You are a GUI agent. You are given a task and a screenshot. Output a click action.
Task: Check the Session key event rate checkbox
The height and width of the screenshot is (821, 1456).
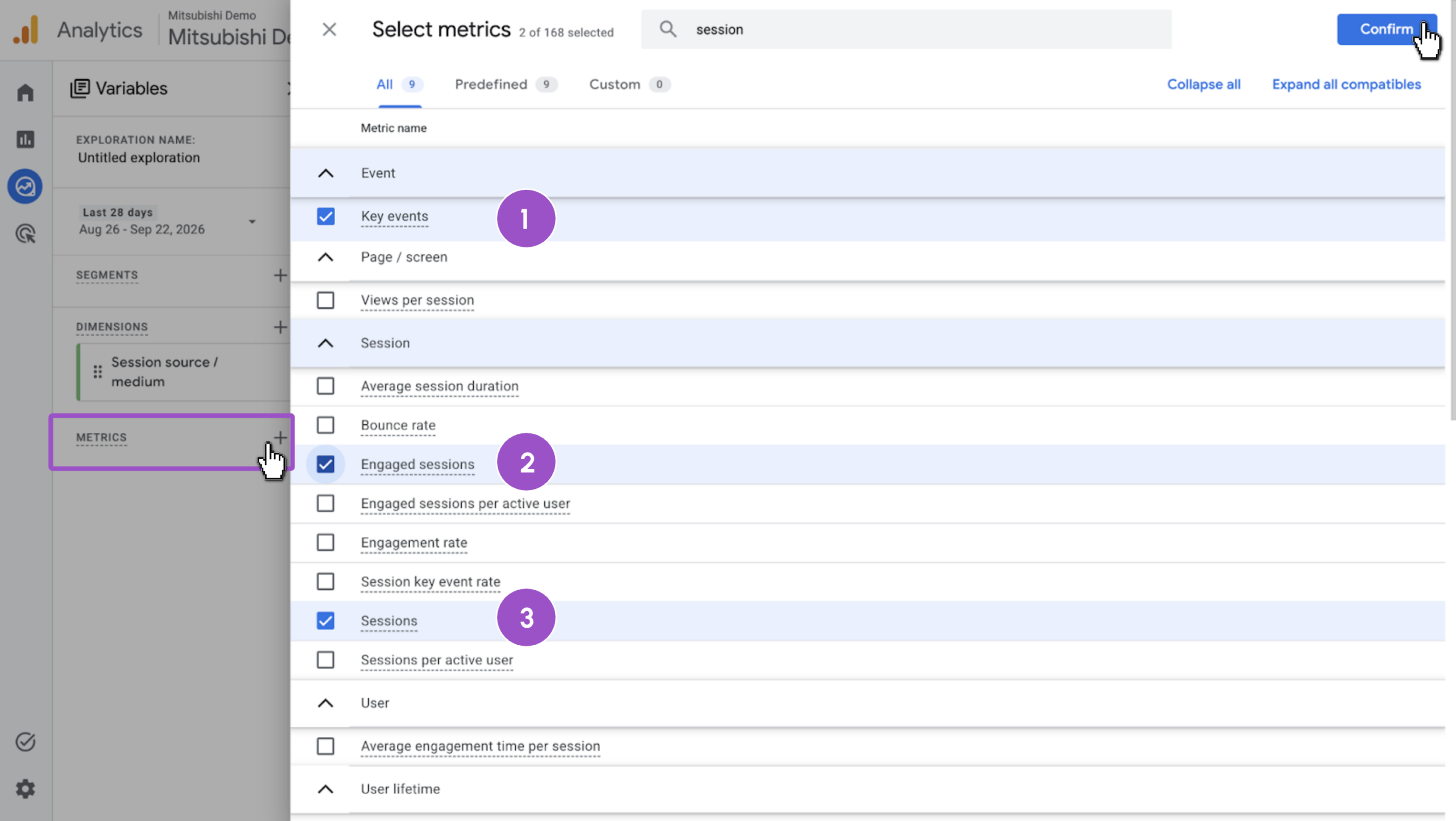325,582
